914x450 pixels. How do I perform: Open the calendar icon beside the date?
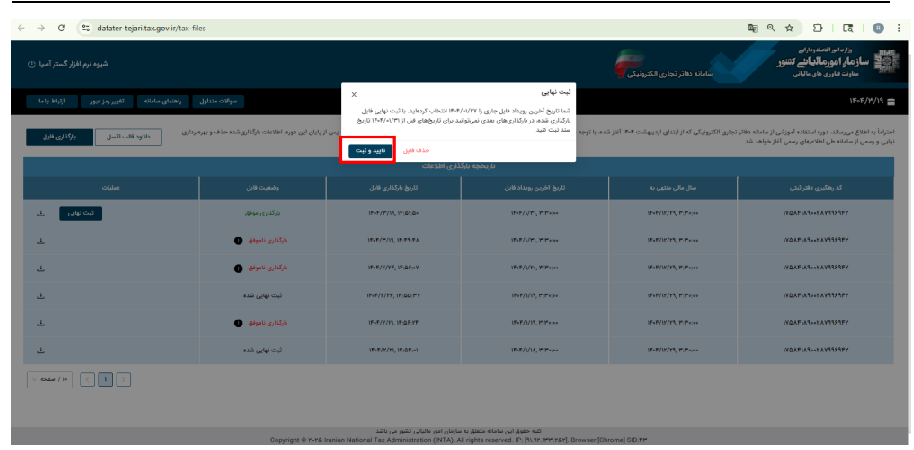(890, 101)
